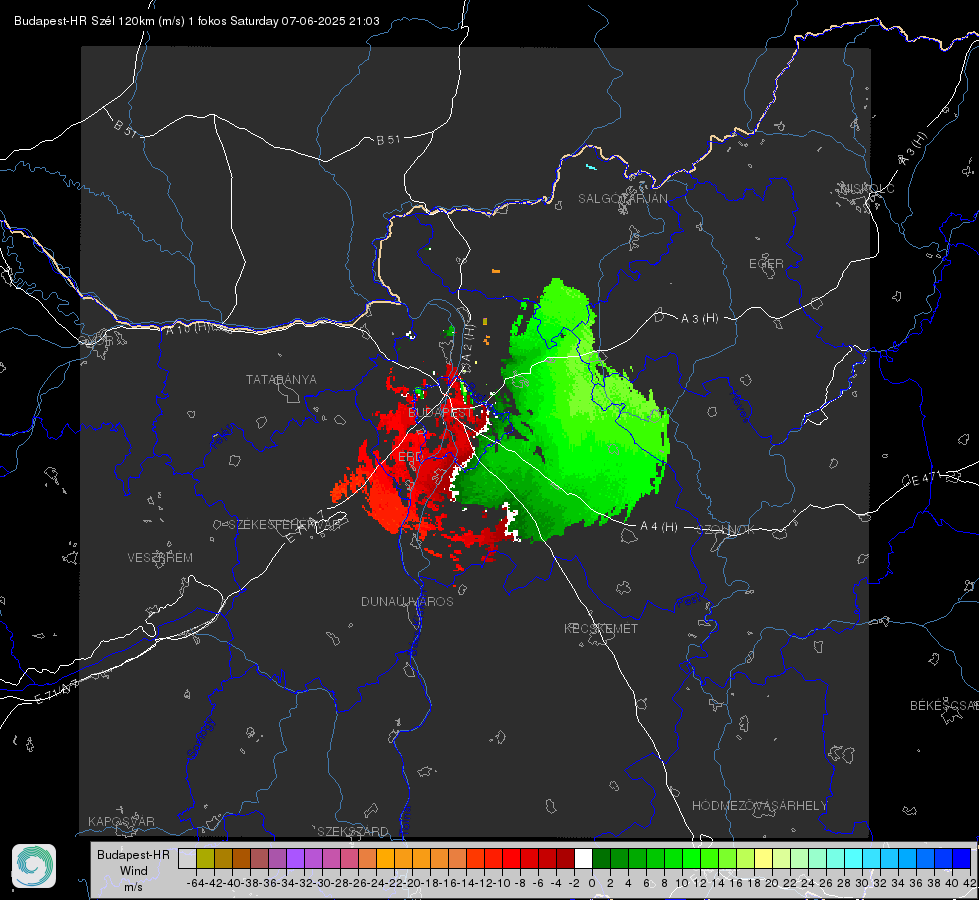Image resolution: width=979 pixels, height=900 pixels.
Task: Click the '-64' legend value label
Action: (196, 883)
